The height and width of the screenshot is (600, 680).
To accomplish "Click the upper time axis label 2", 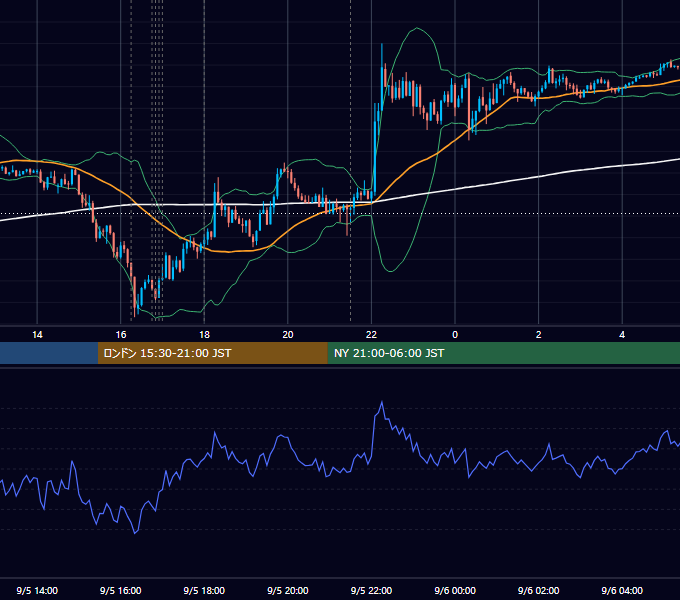I will tap(539, 334).
